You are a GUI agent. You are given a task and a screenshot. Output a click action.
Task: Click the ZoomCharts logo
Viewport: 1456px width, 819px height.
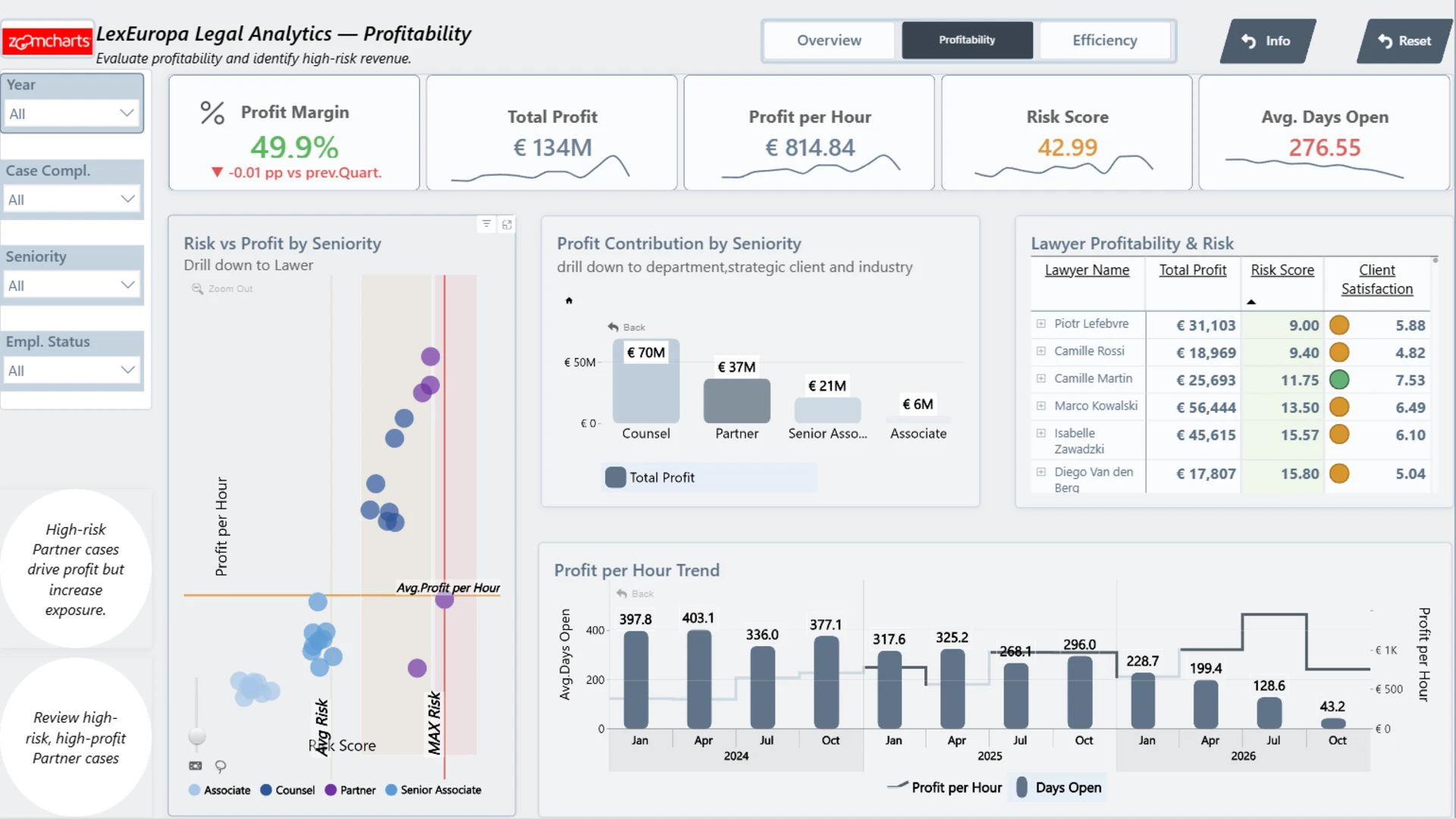(48, 41)
